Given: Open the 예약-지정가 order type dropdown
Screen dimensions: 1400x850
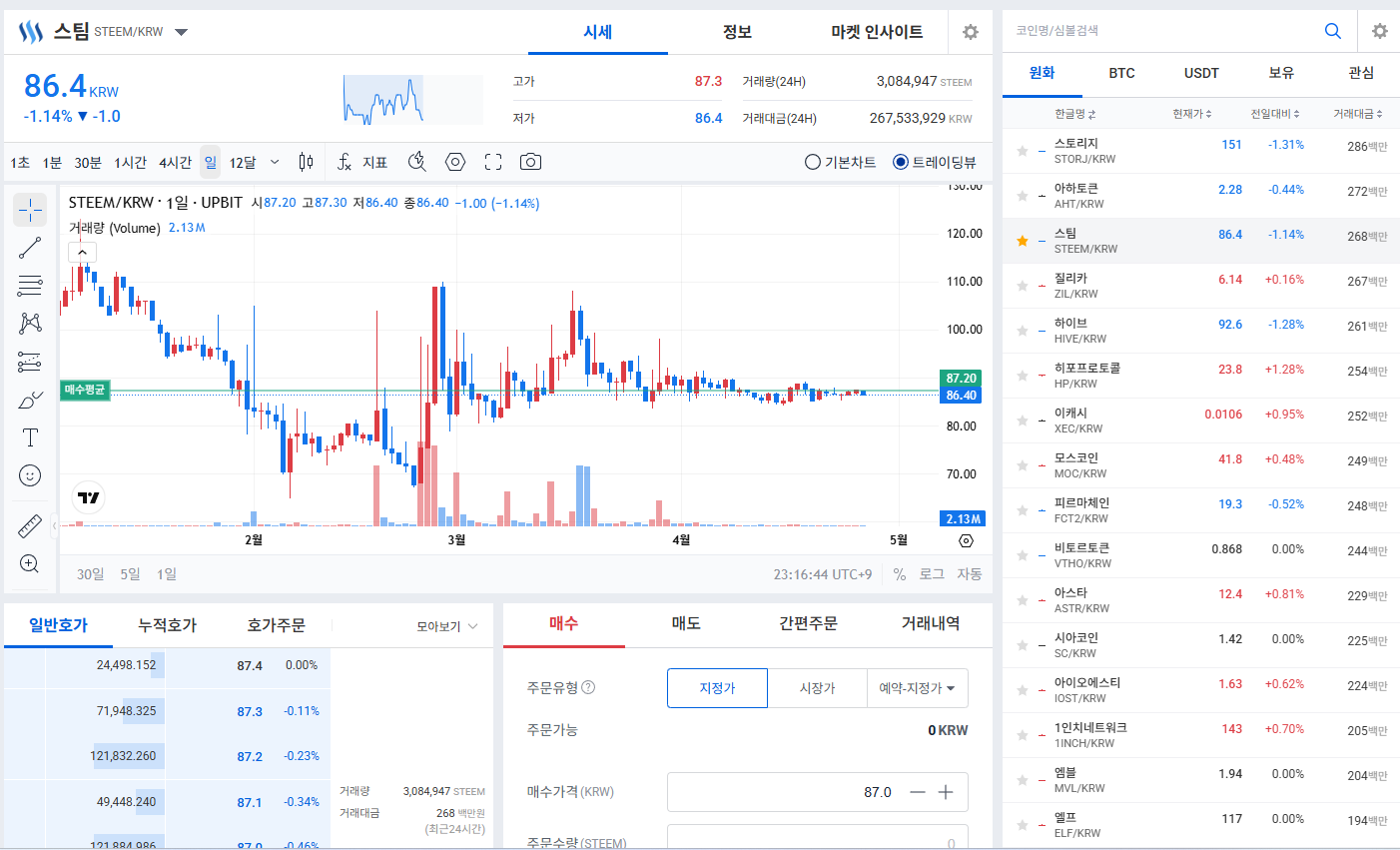Looking at the screenshot, I should pyautogui.click(x=918, y=688).
